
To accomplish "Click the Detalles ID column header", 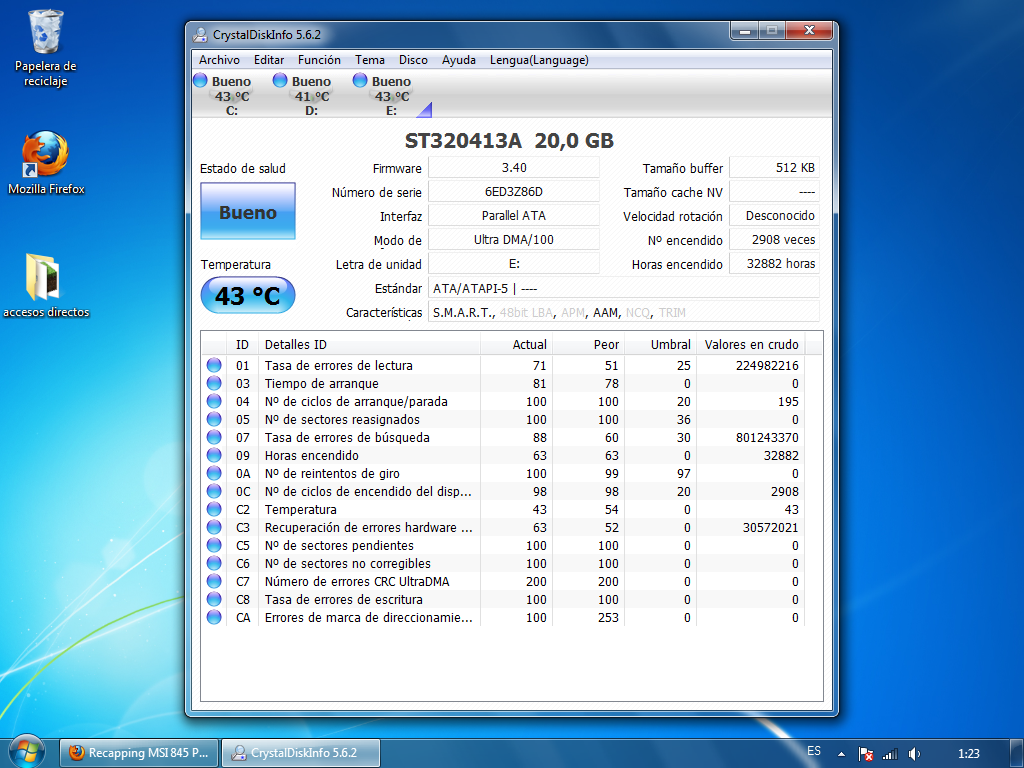I will (368, 345).
